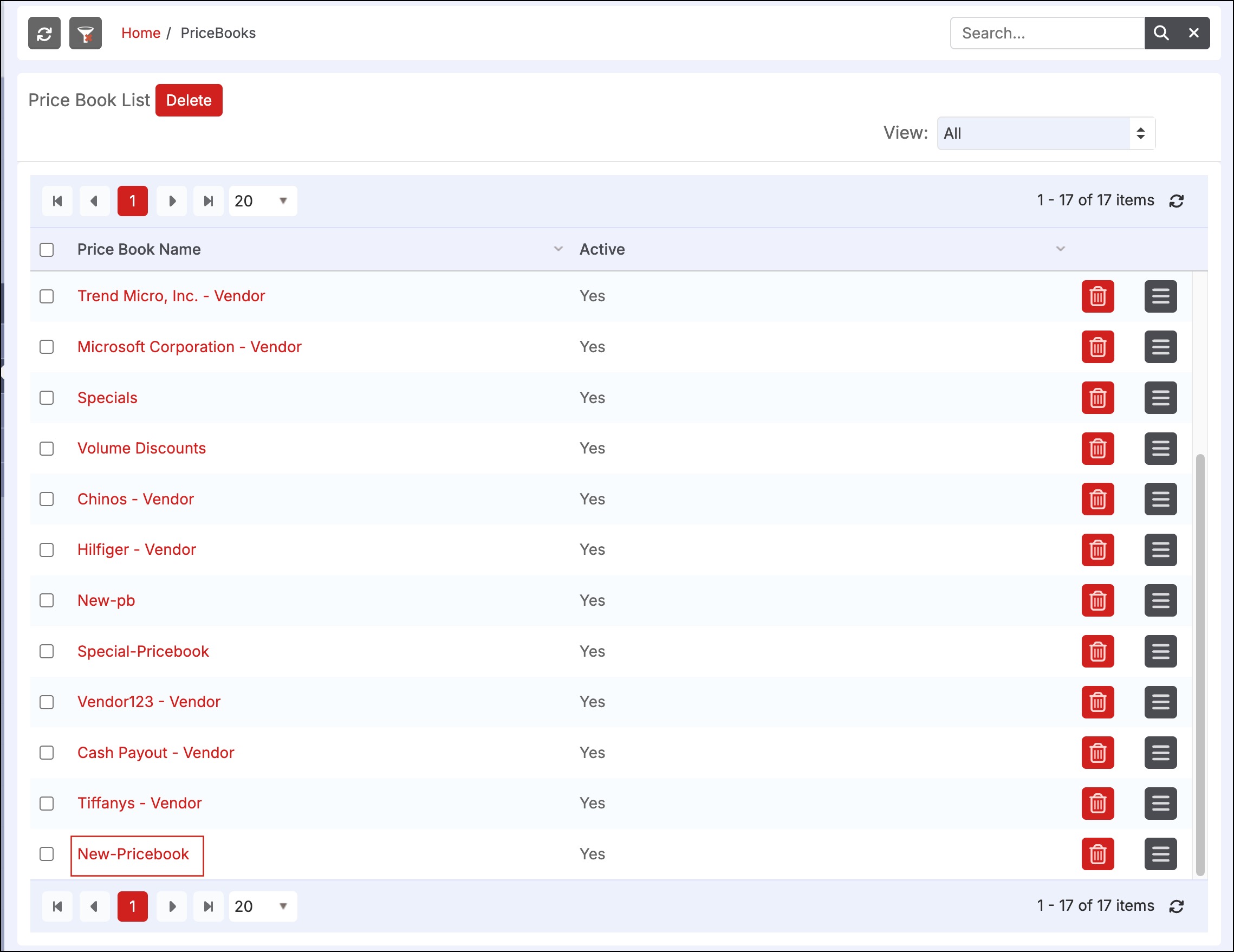Viewport: 1234px width, 952px height.
Task: Delete the Microsoft Corporation - Vendor row
Action: [1098, 347]
